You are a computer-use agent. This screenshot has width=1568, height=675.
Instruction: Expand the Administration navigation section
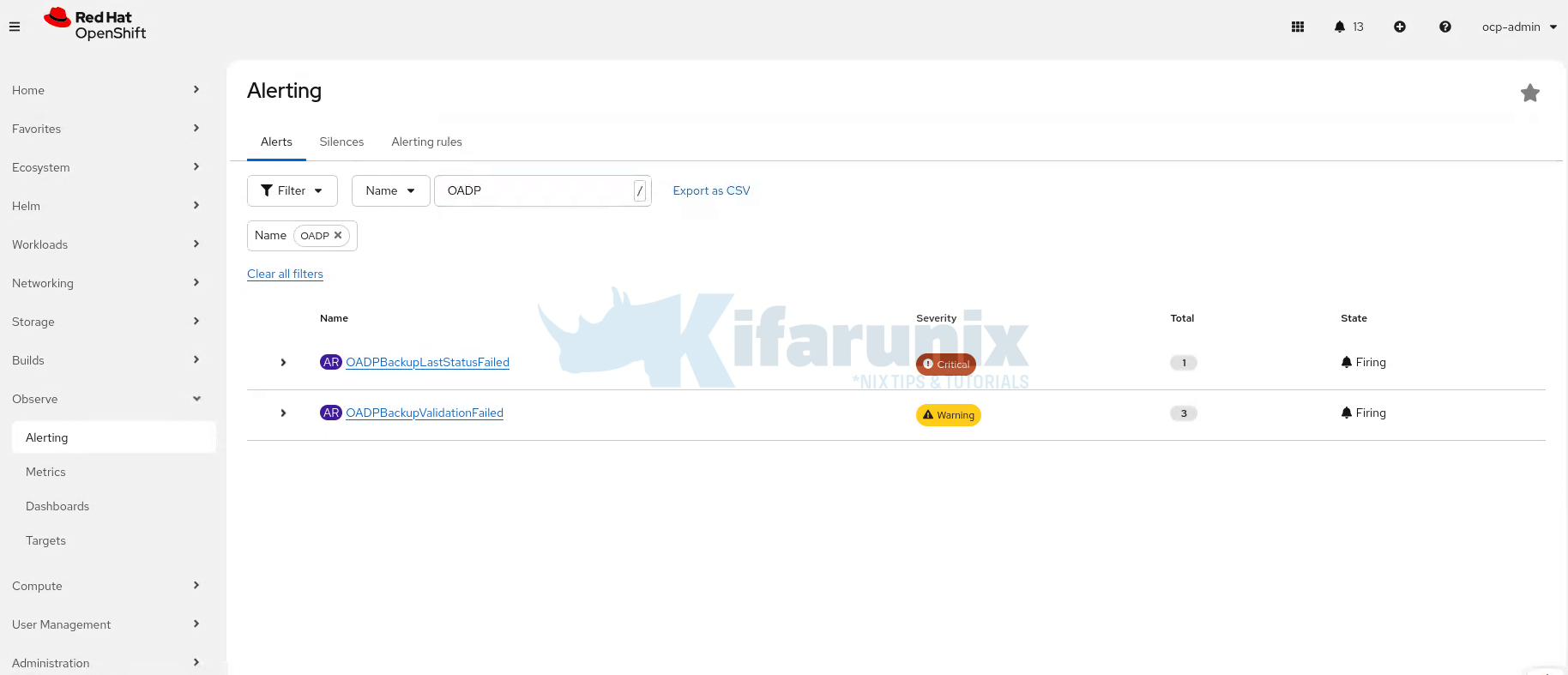coord(106,663)
